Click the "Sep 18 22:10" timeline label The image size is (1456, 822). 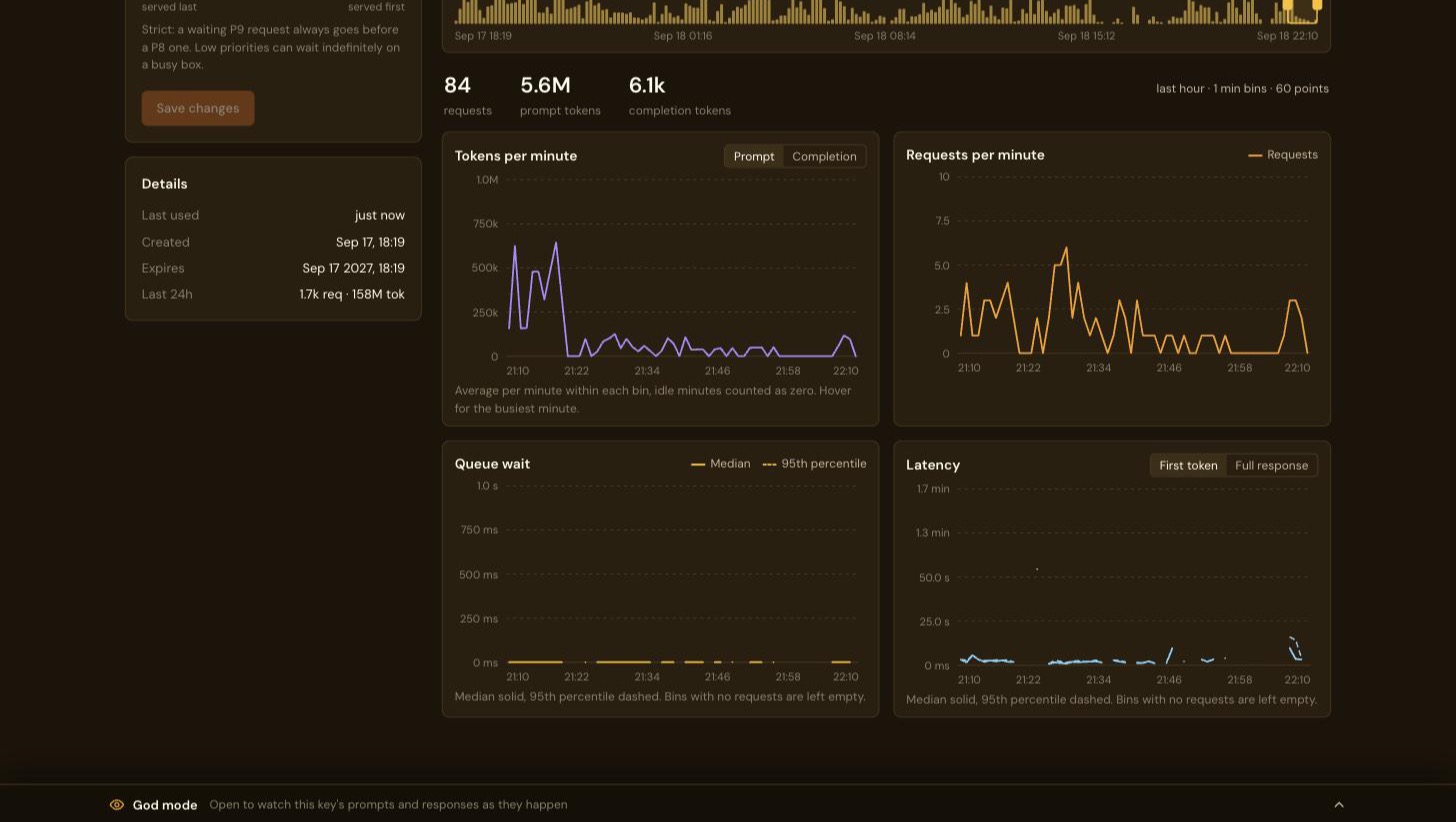click(1287, 36)
